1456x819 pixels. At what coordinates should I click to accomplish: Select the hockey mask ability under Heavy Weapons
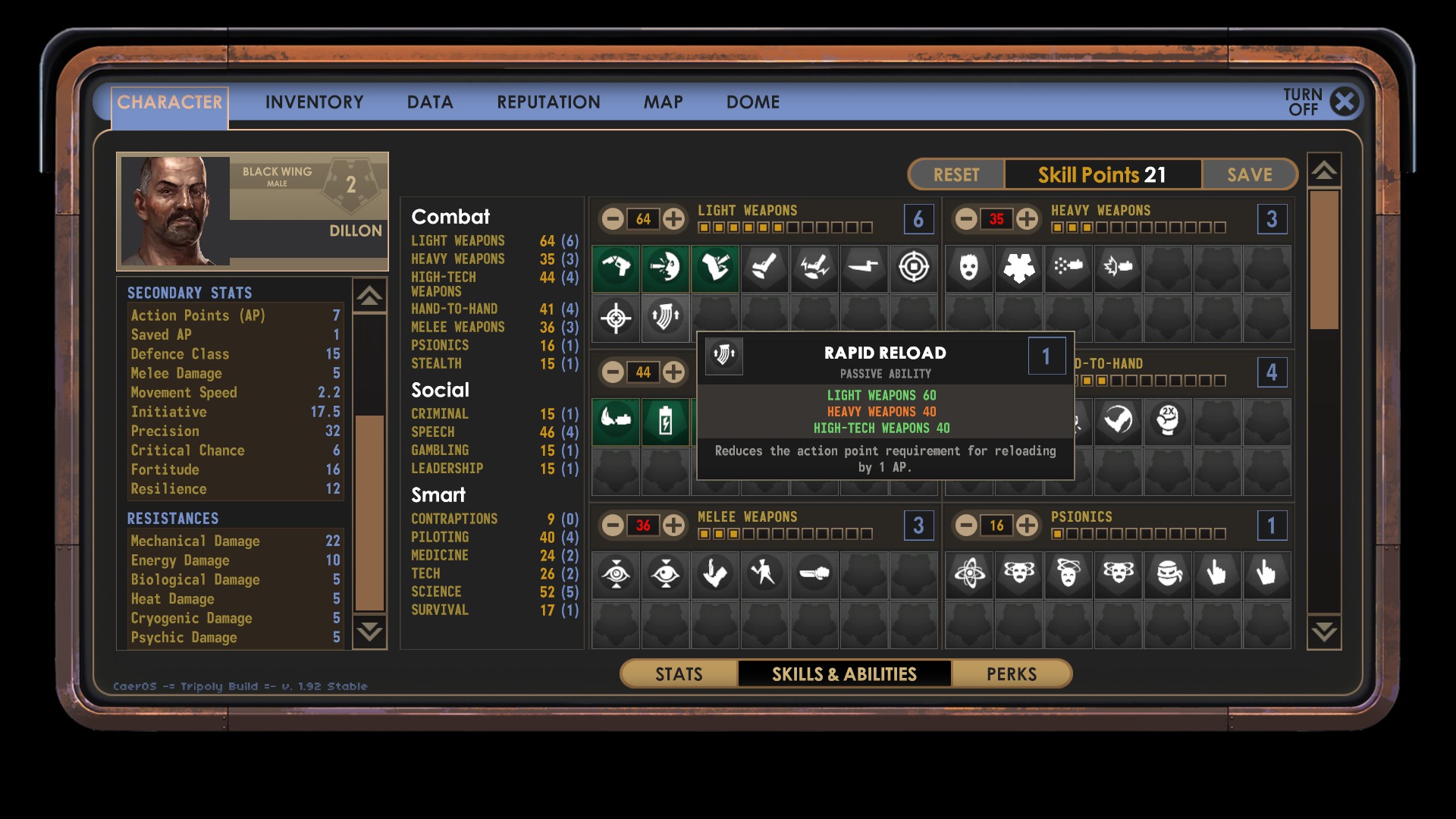(x=969, y=268)
